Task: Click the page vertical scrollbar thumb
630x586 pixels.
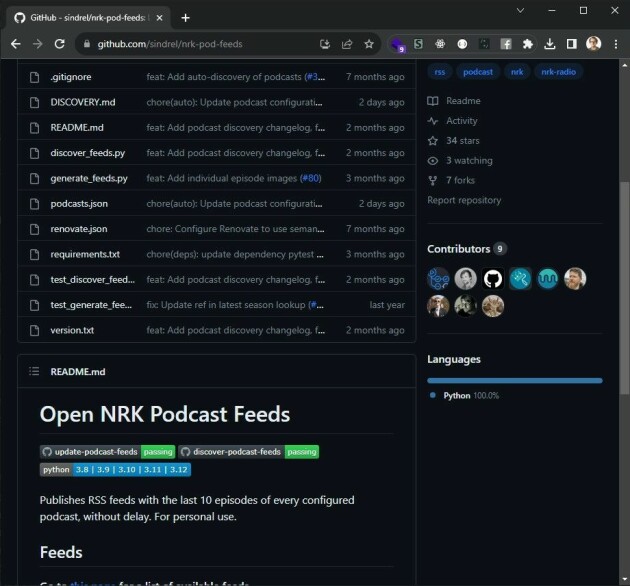Action: 624,287
